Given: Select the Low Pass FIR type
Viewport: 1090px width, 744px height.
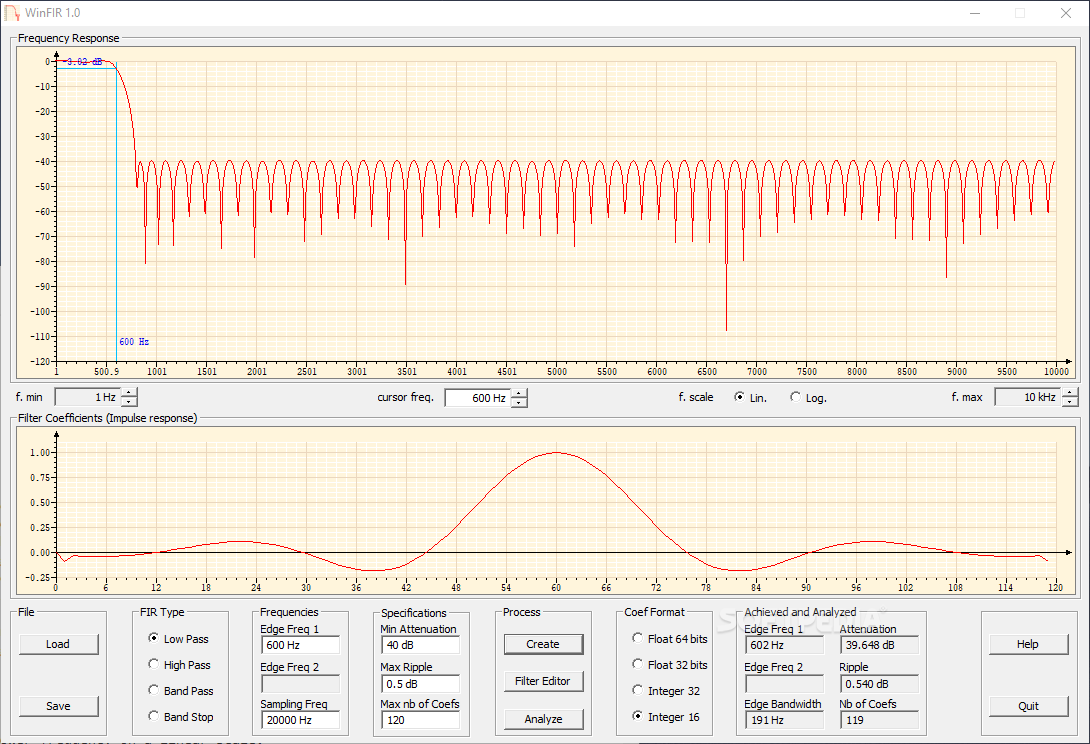Looking at the screenshot, I should pyautogui.click(x=178, y=638).
